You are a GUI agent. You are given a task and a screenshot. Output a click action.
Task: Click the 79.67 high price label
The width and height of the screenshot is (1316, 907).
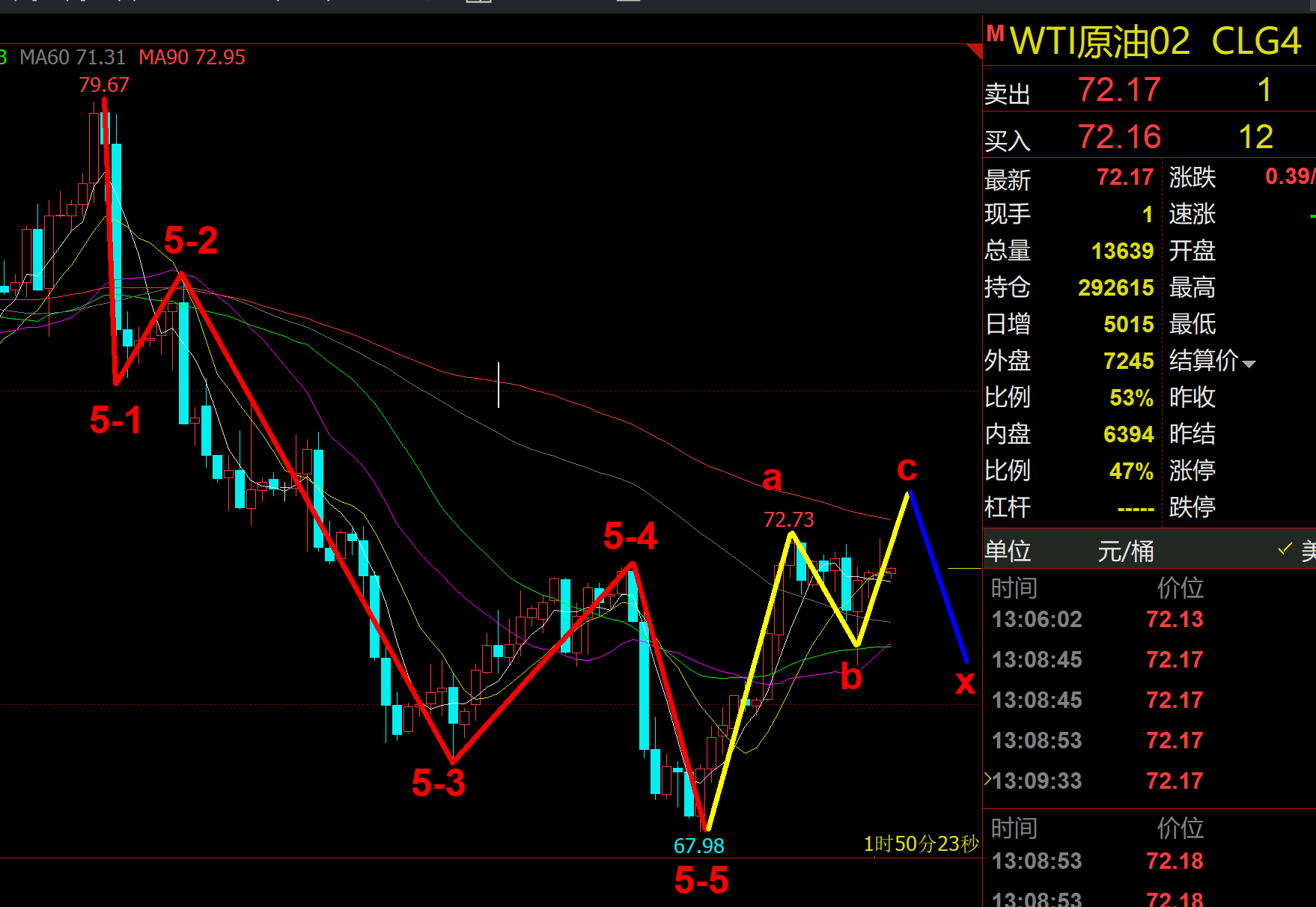104,85
